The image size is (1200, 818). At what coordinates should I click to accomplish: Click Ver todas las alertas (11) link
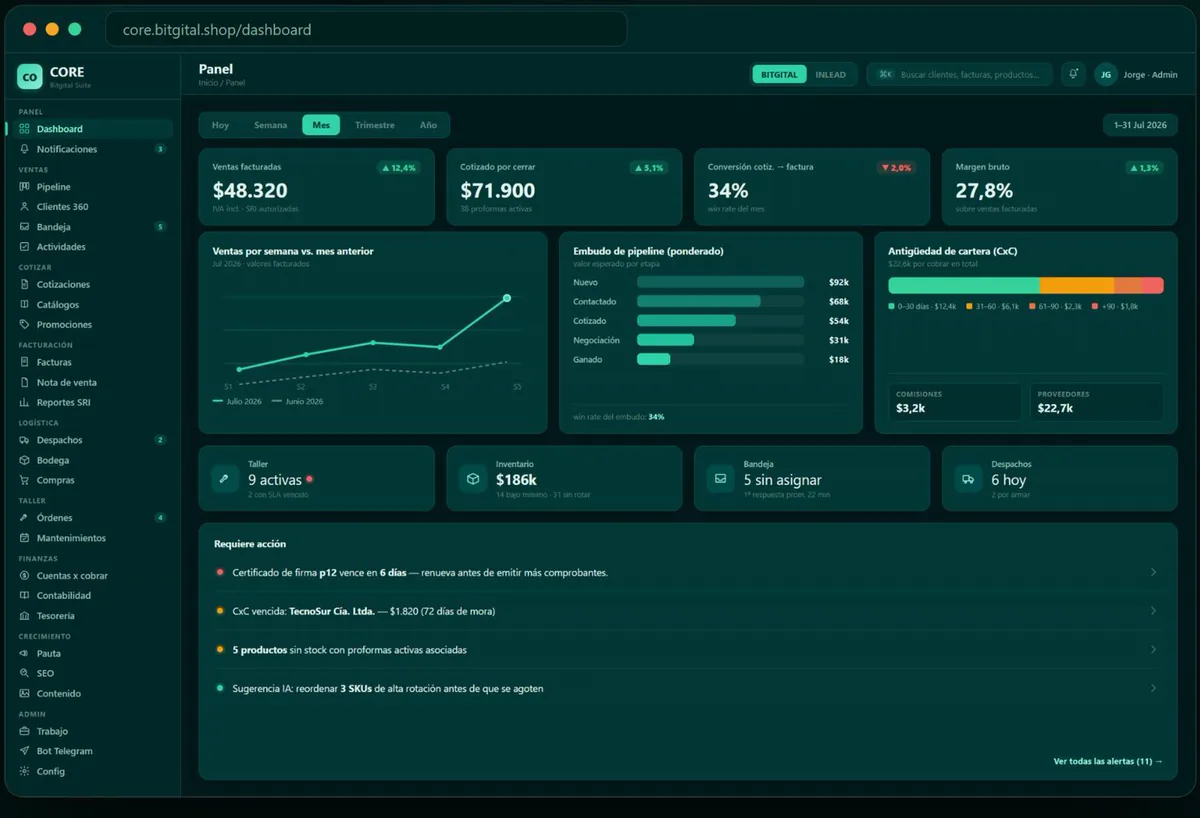[x=1108, y=762]
